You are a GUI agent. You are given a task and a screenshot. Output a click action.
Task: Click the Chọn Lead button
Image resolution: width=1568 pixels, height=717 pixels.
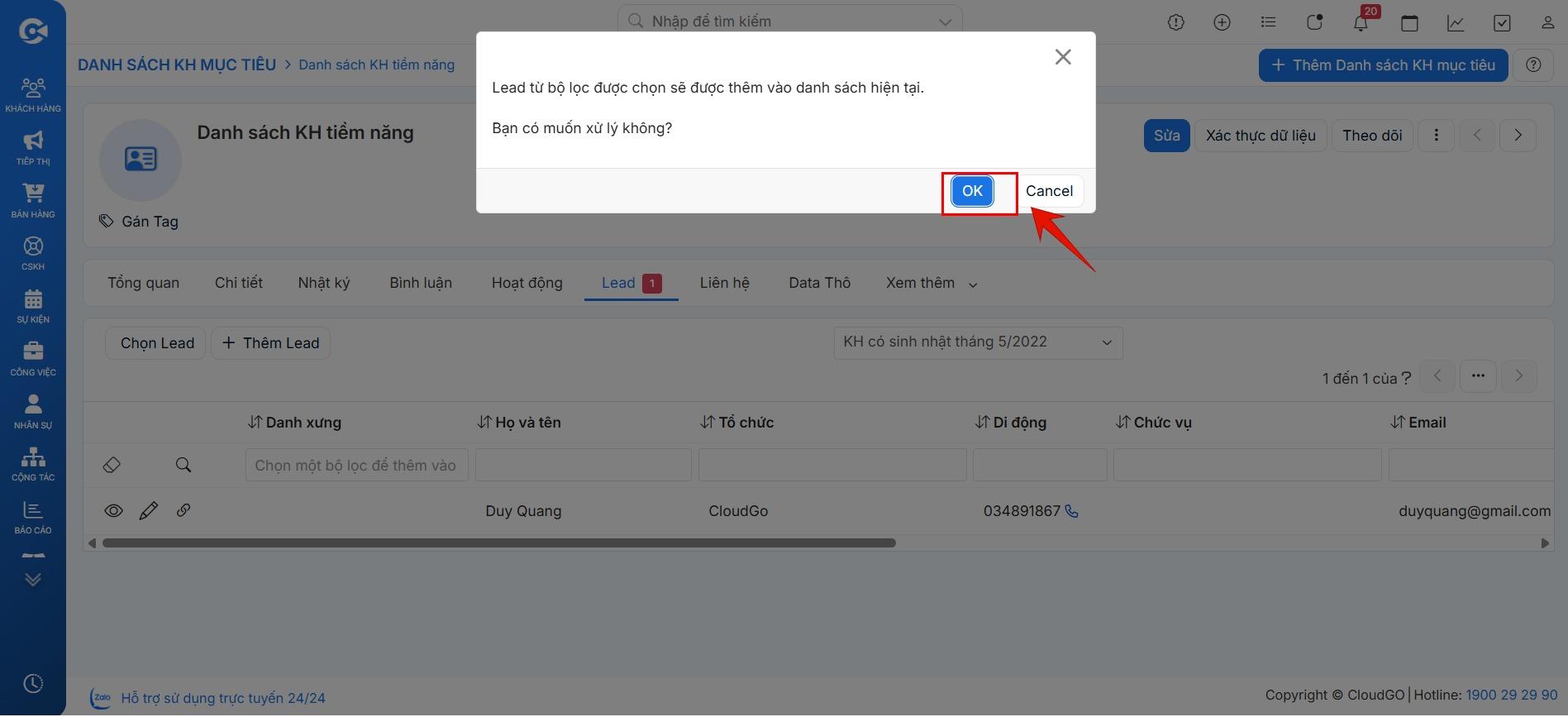[156, 343]
